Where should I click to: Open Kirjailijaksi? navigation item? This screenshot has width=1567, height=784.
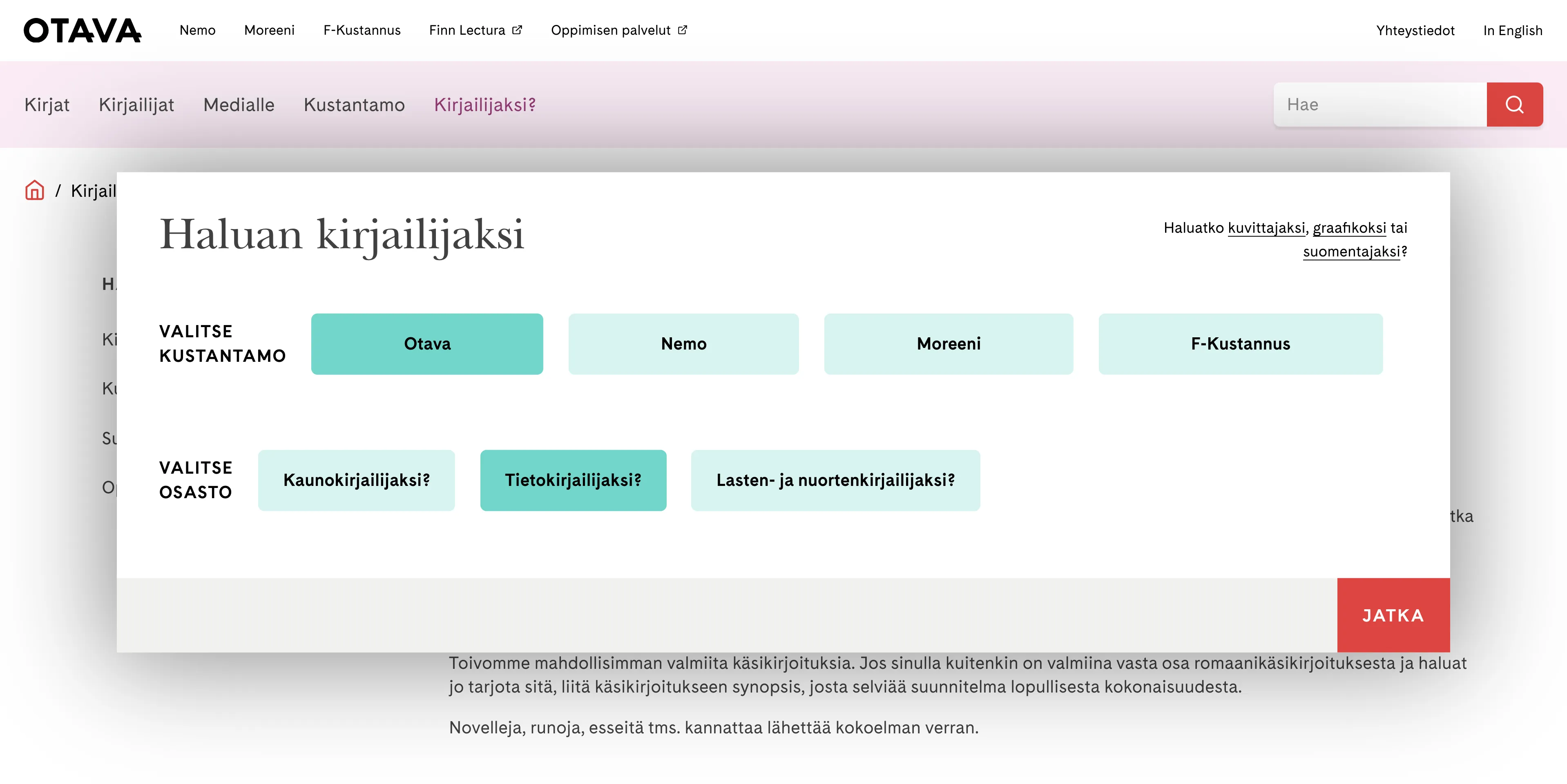pos(485,105)
